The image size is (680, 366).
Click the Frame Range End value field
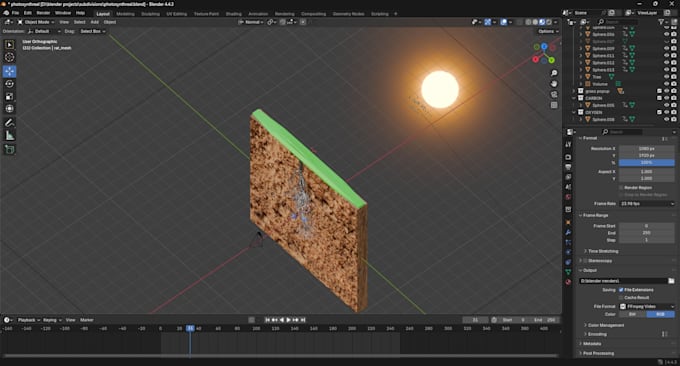coord(647,233)
